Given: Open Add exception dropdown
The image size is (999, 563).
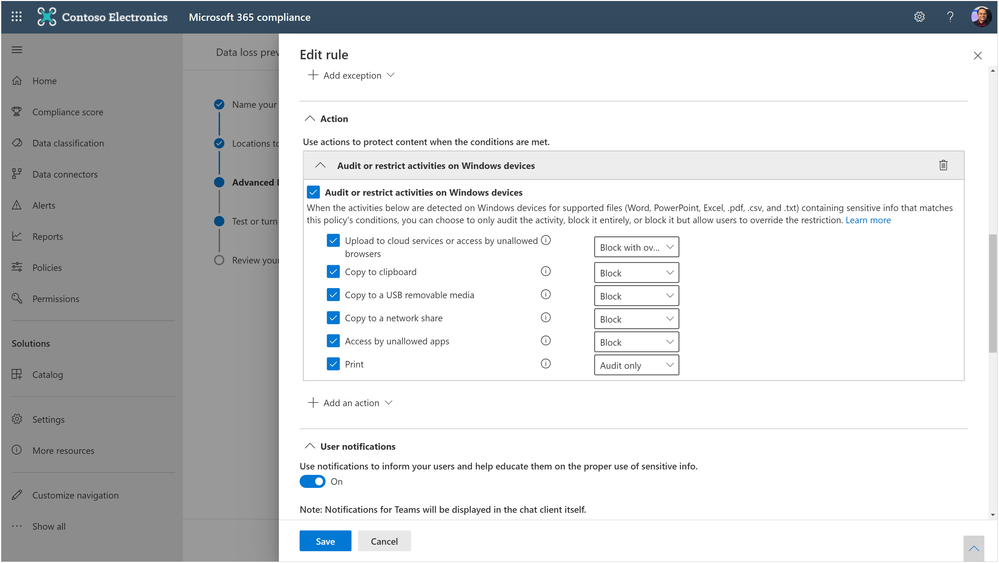Looking at the screenshot, I should pyautogui.click(x=351, y=75).
